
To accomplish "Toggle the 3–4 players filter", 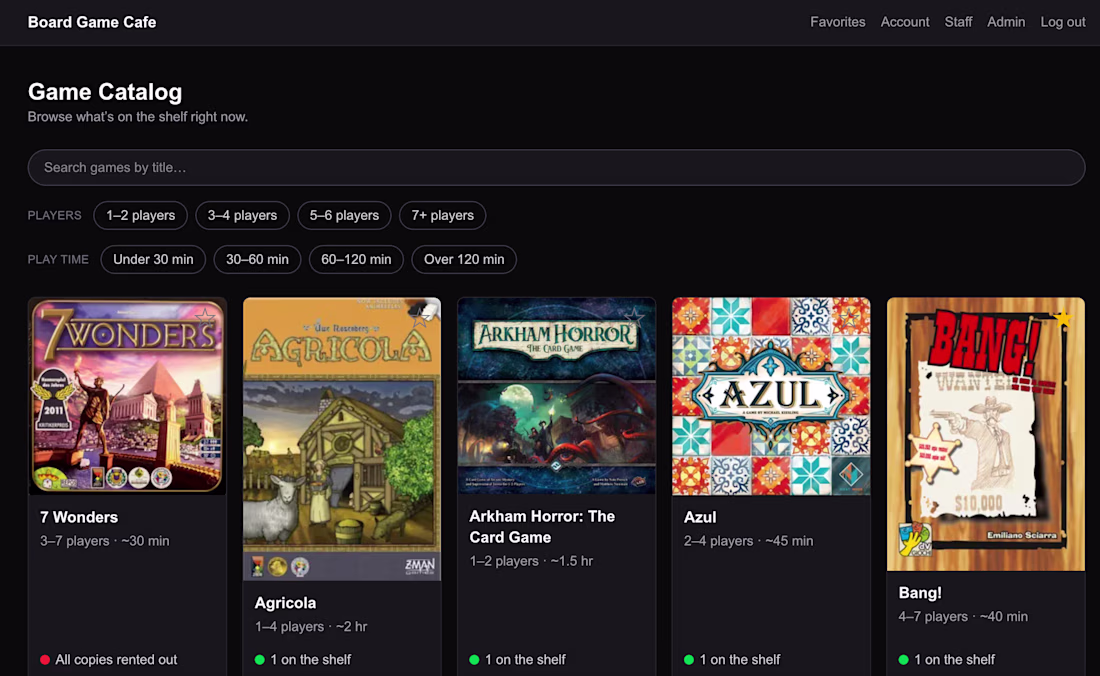I will [242, 215].
